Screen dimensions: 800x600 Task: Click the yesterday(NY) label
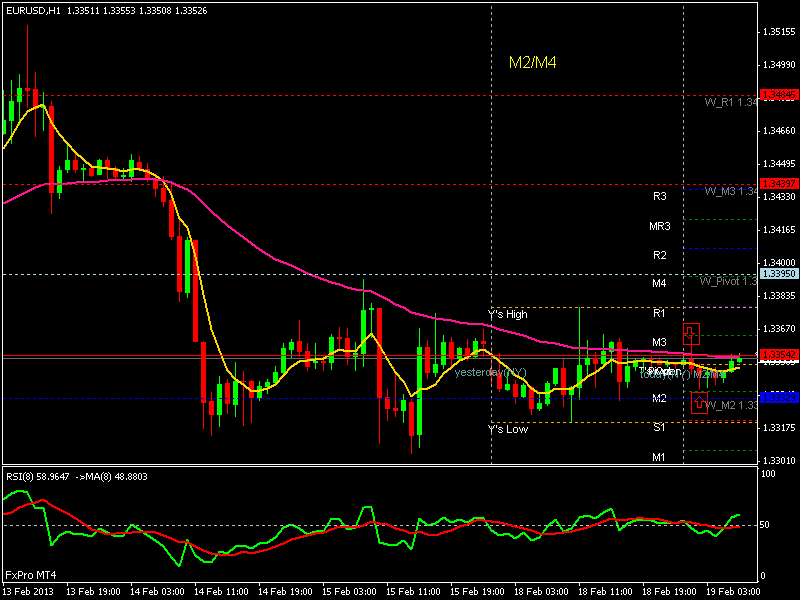point(490,372)
